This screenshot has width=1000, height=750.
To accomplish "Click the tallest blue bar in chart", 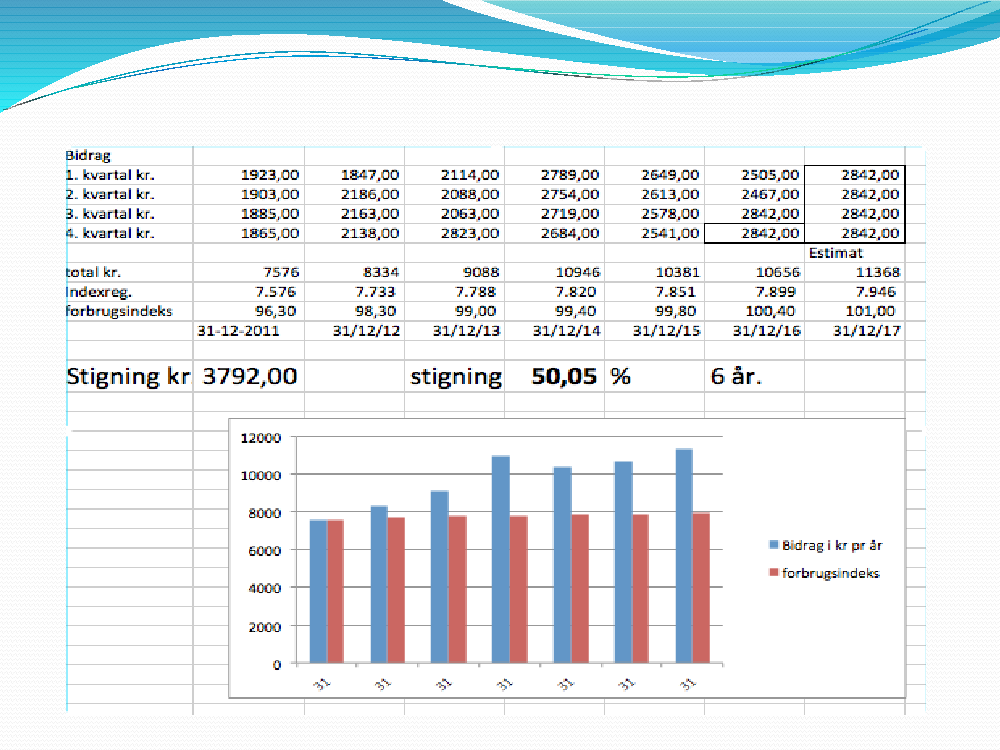I will click(684, 555).
